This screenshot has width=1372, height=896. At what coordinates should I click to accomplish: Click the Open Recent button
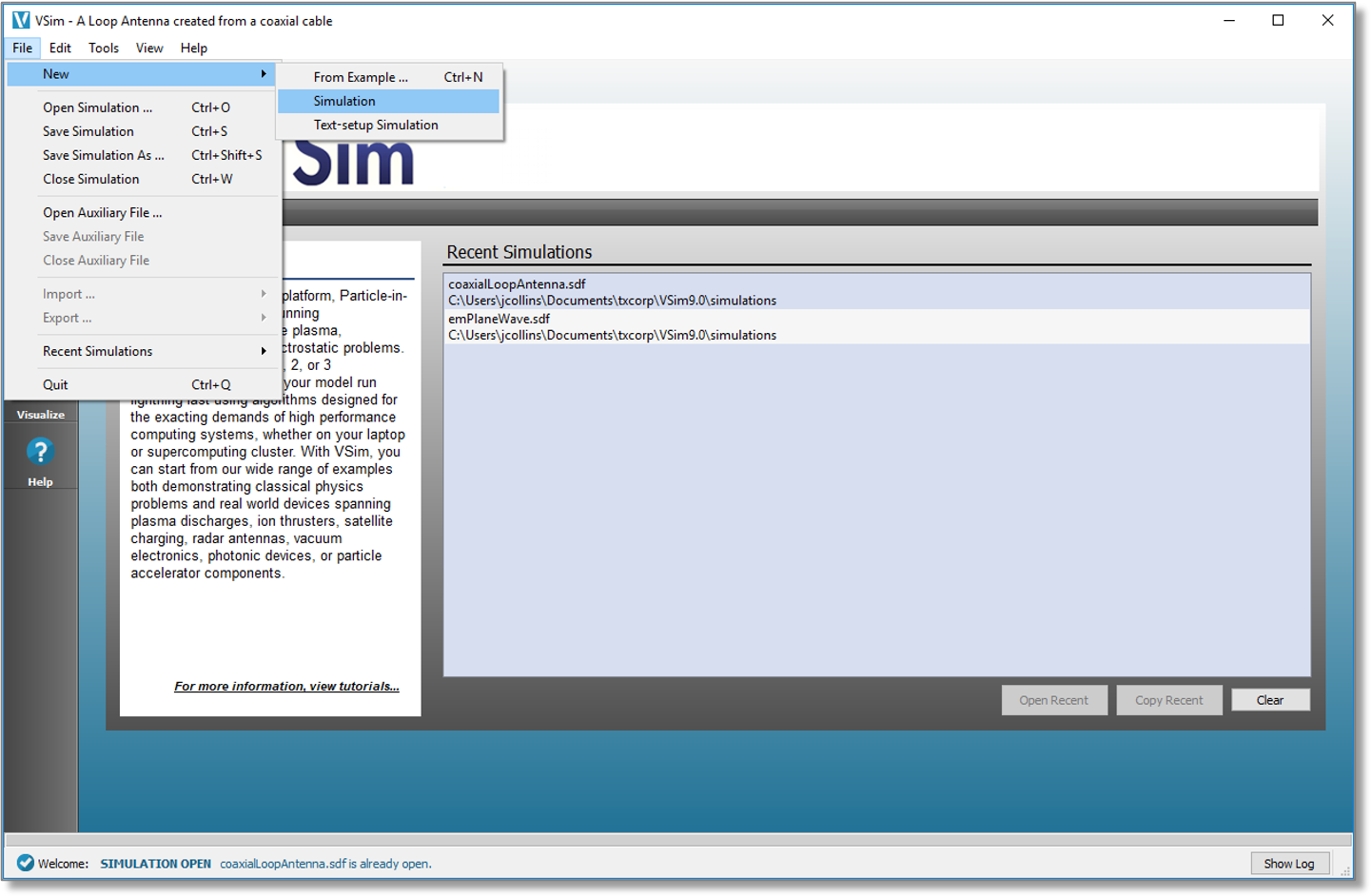(x=1054, y=700)
